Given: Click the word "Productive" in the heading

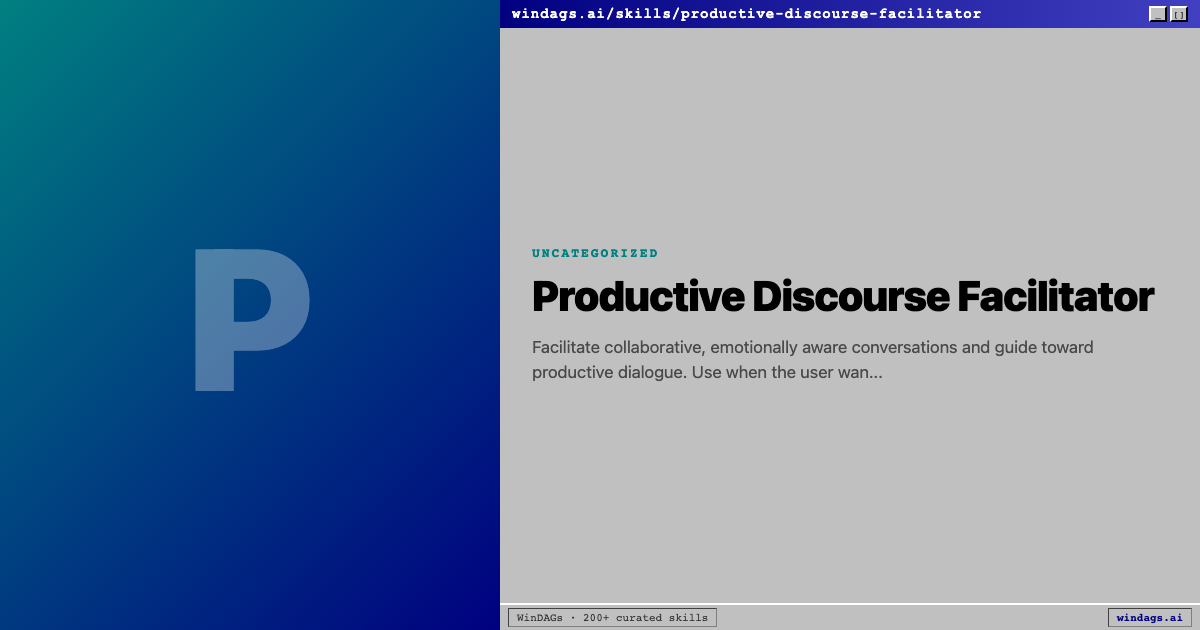Looking at the screenshot, I should (x=638, y=297).
